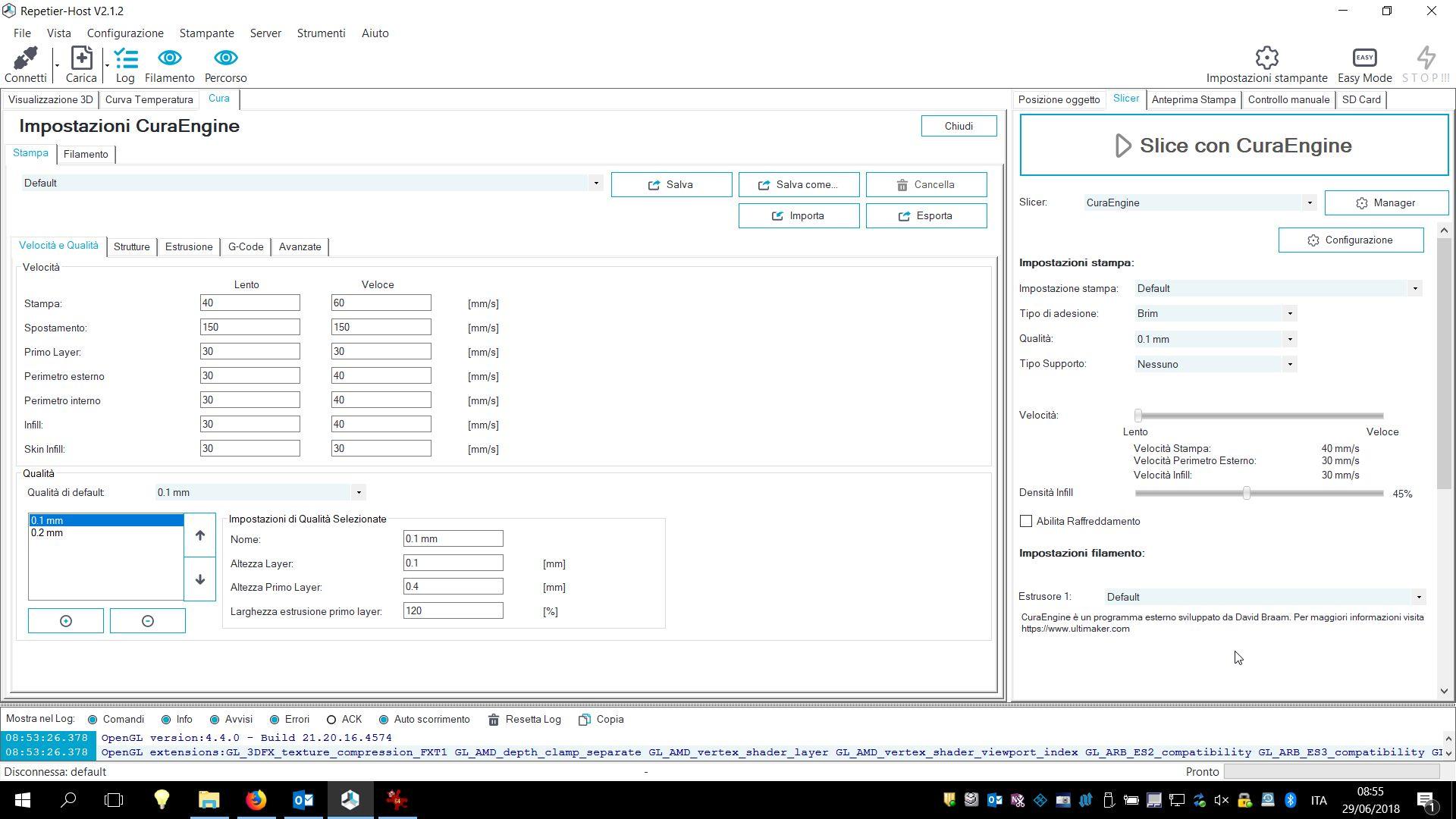
Task: Enable Abilita Raffreddamento checkbox
Action: 1026,522
